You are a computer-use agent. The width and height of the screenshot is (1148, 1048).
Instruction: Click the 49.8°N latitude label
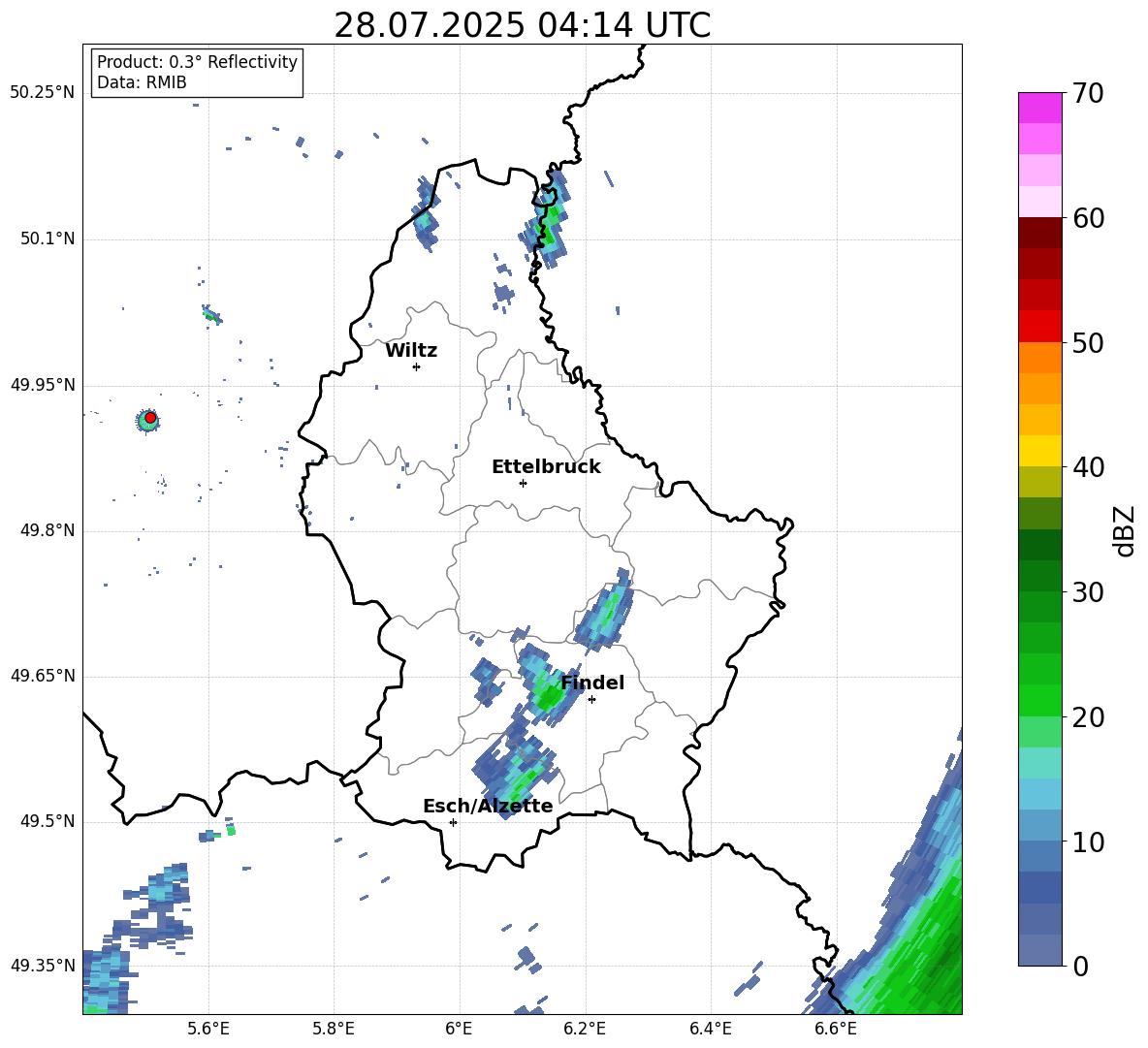coord(48,530)
